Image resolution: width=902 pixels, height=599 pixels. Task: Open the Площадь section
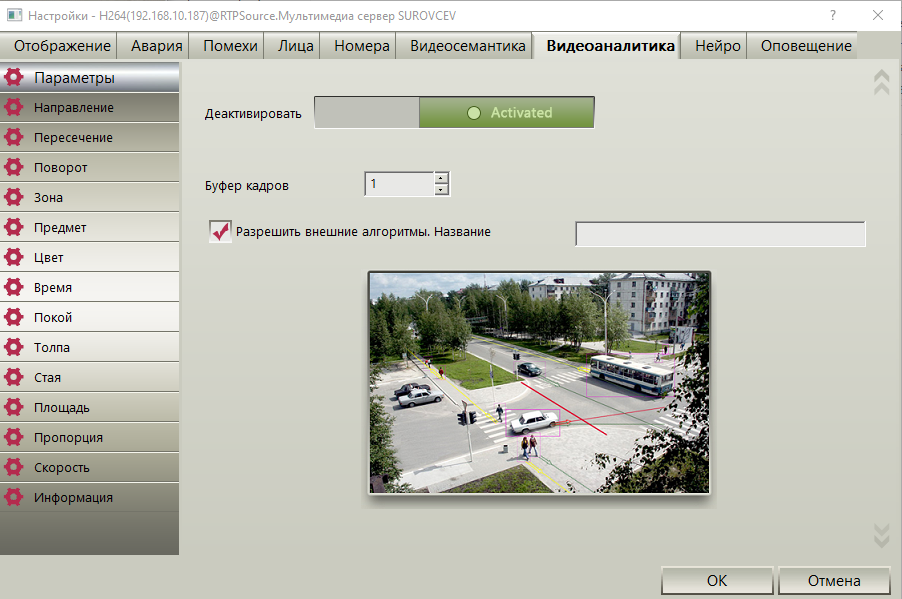[90, 407]
